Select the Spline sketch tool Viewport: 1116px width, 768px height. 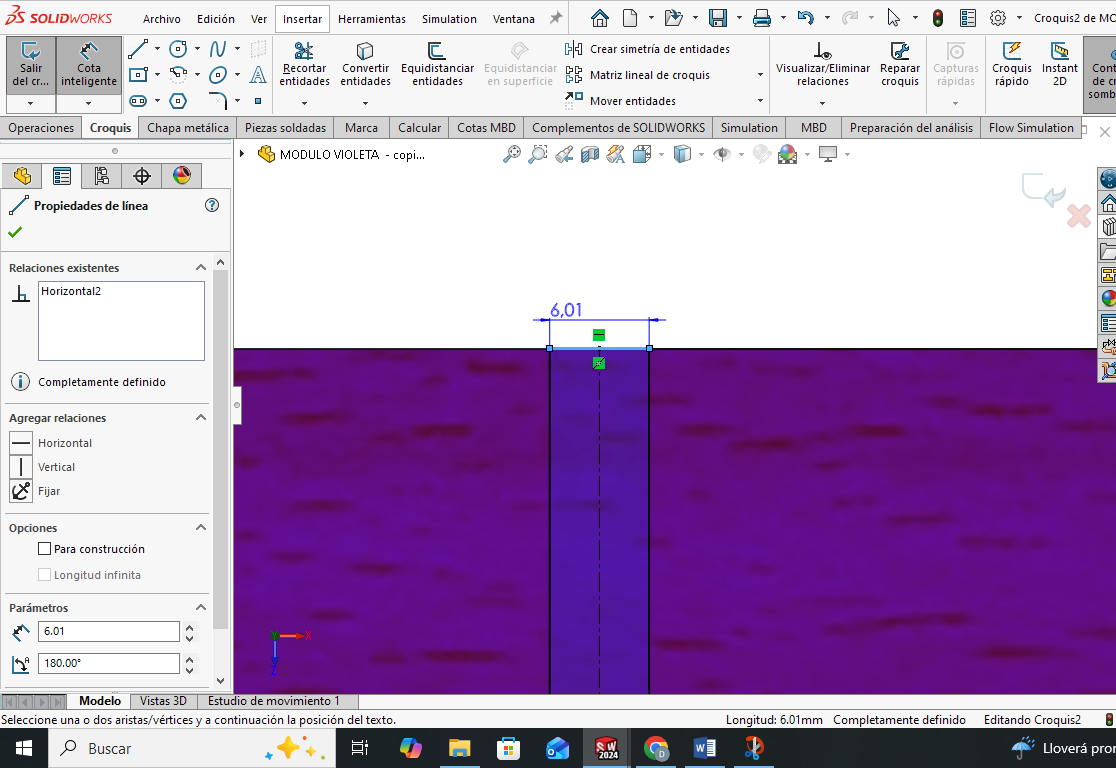point(218,49)
